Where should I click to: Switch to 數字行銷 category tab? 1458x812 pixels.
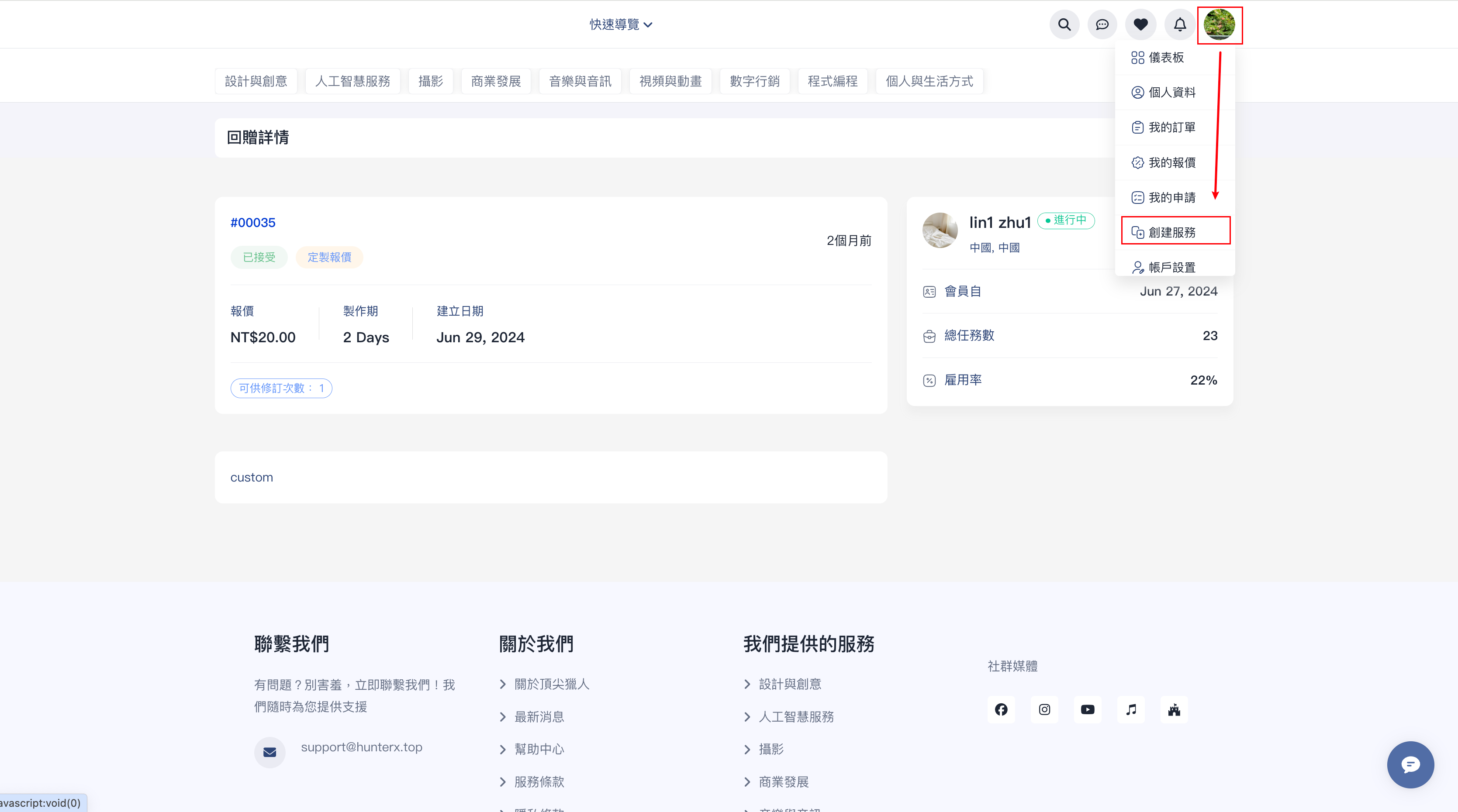(x=754, y=81)
